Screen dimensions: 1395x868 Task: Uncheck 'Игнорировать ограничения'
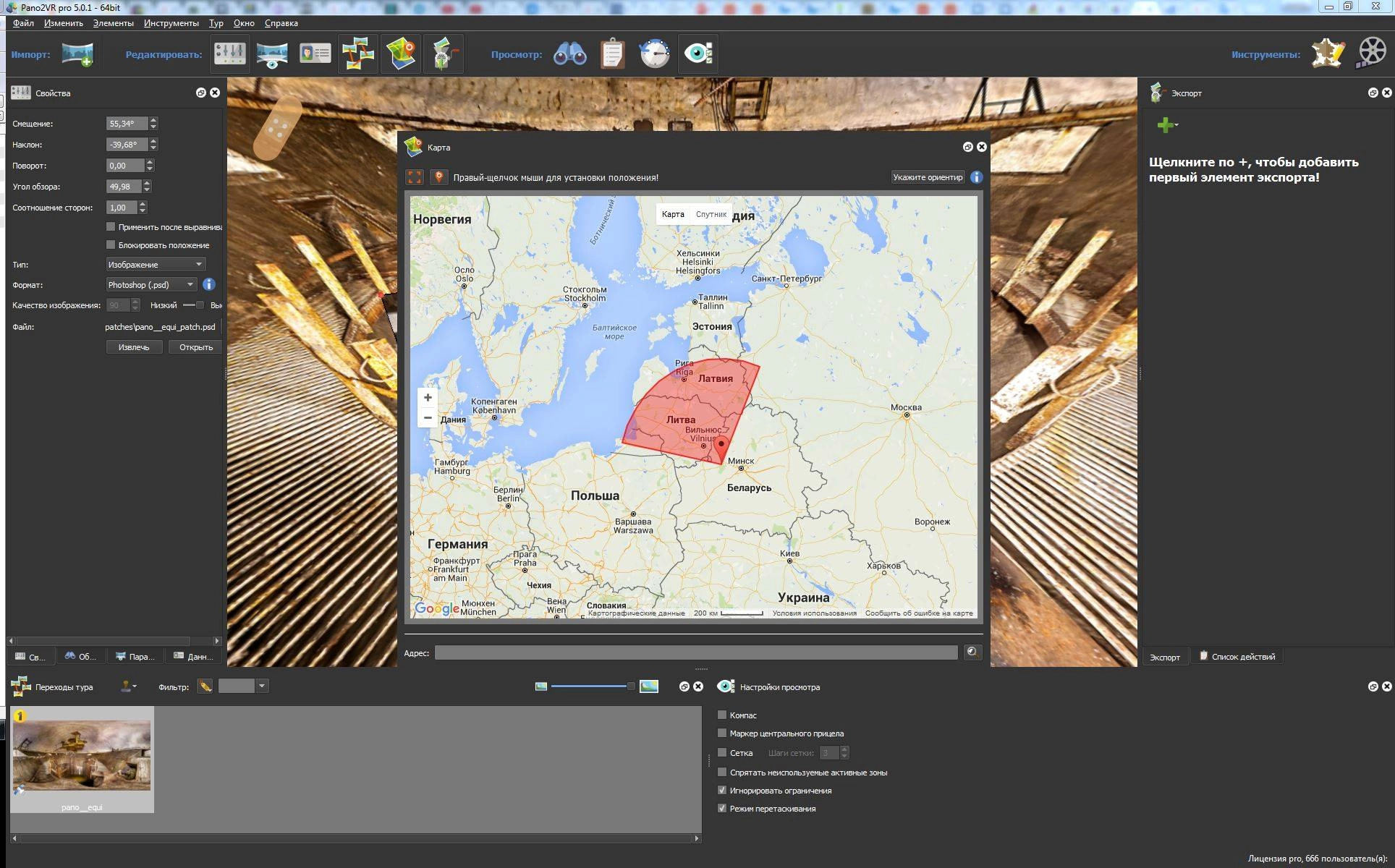(721, 790)
